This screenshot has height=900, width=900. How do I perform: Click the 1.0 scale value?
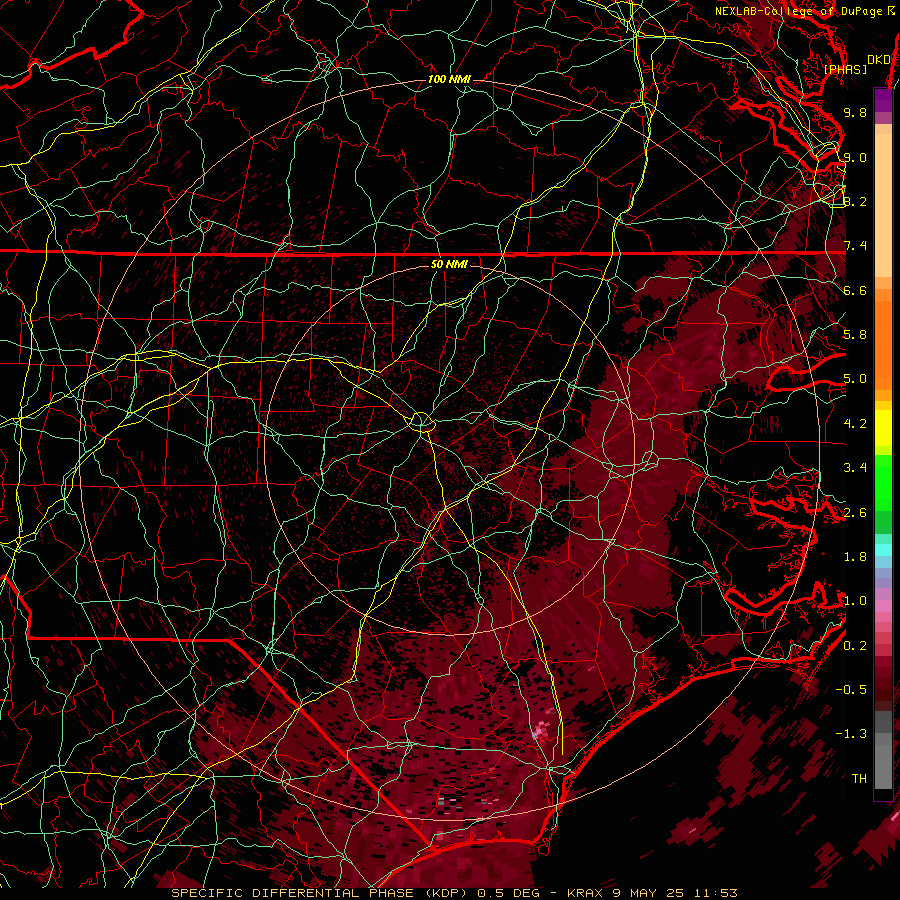point(855,601)
